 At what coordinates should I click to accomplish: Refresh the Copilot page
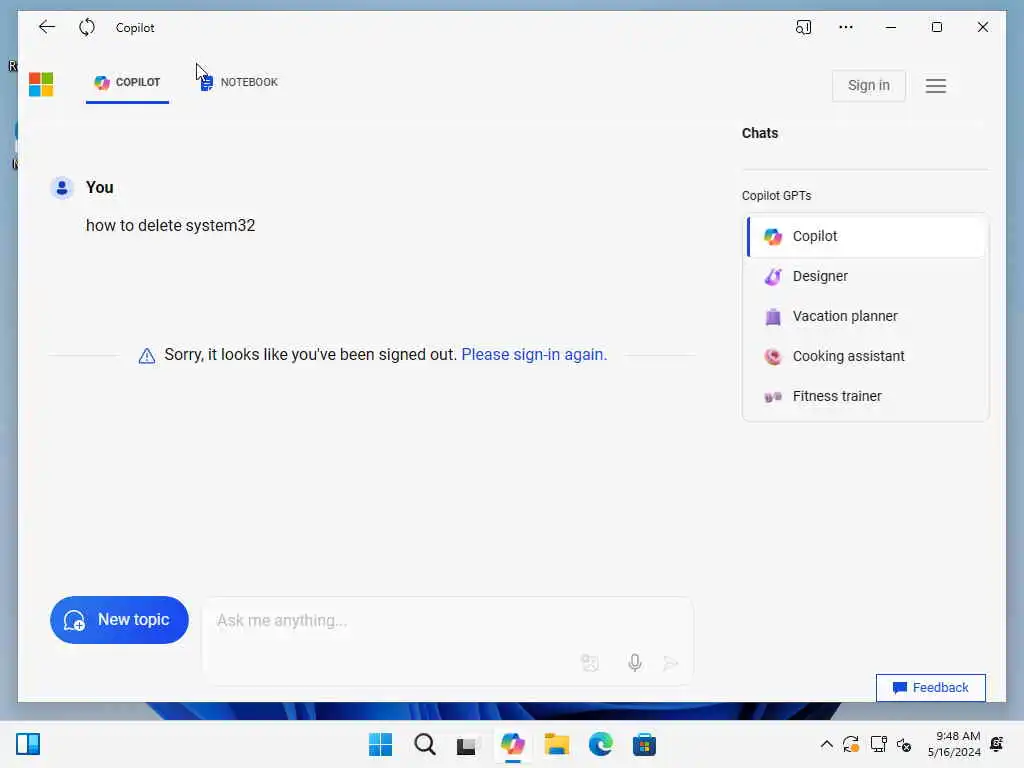[x=87, y=27]
